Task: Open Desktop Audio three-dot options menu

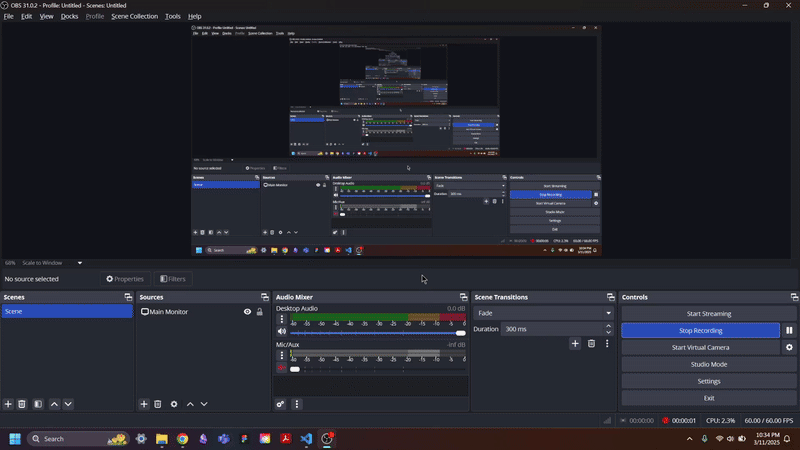Action: coord(282,320)
